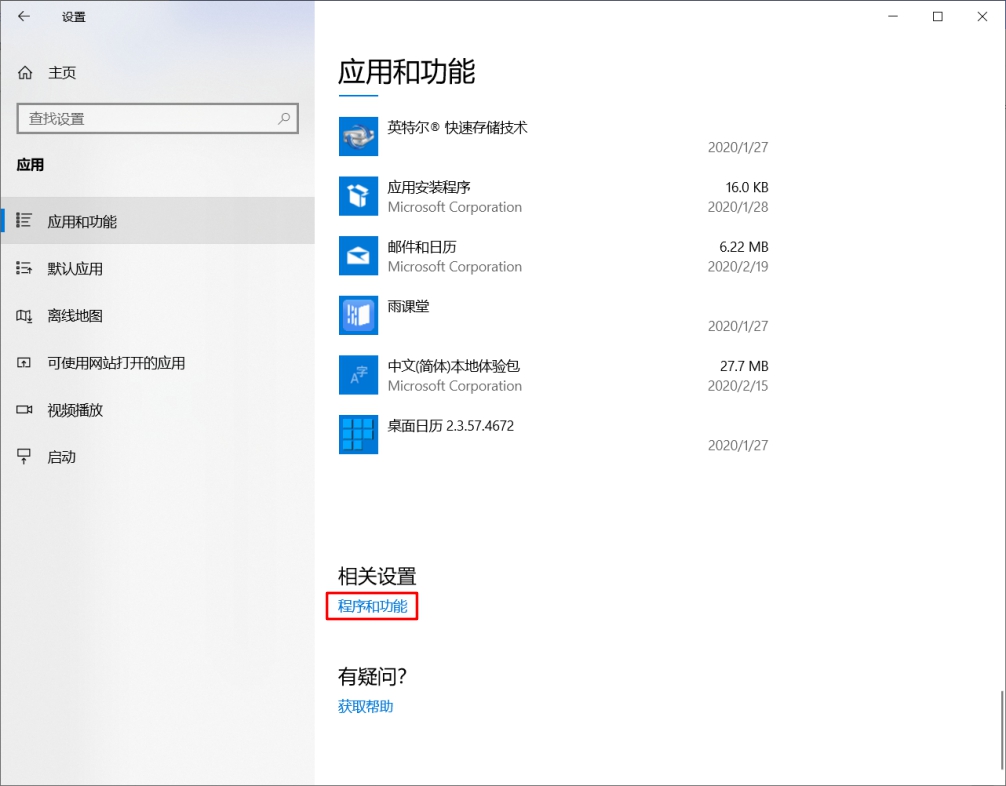
Task: Click the 默认应用 sidebar icon
Action: click(24, 268)
